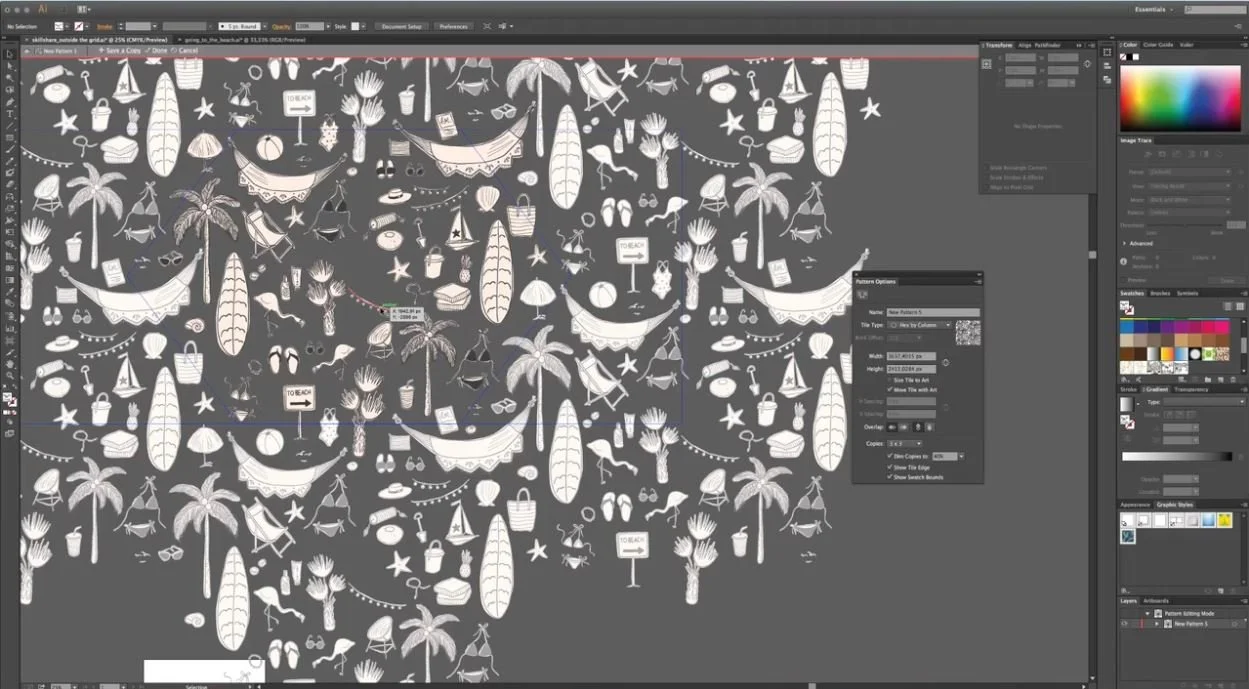Uncheck Move Tile with Art
1249x689 pixels.
coord(890,390)
